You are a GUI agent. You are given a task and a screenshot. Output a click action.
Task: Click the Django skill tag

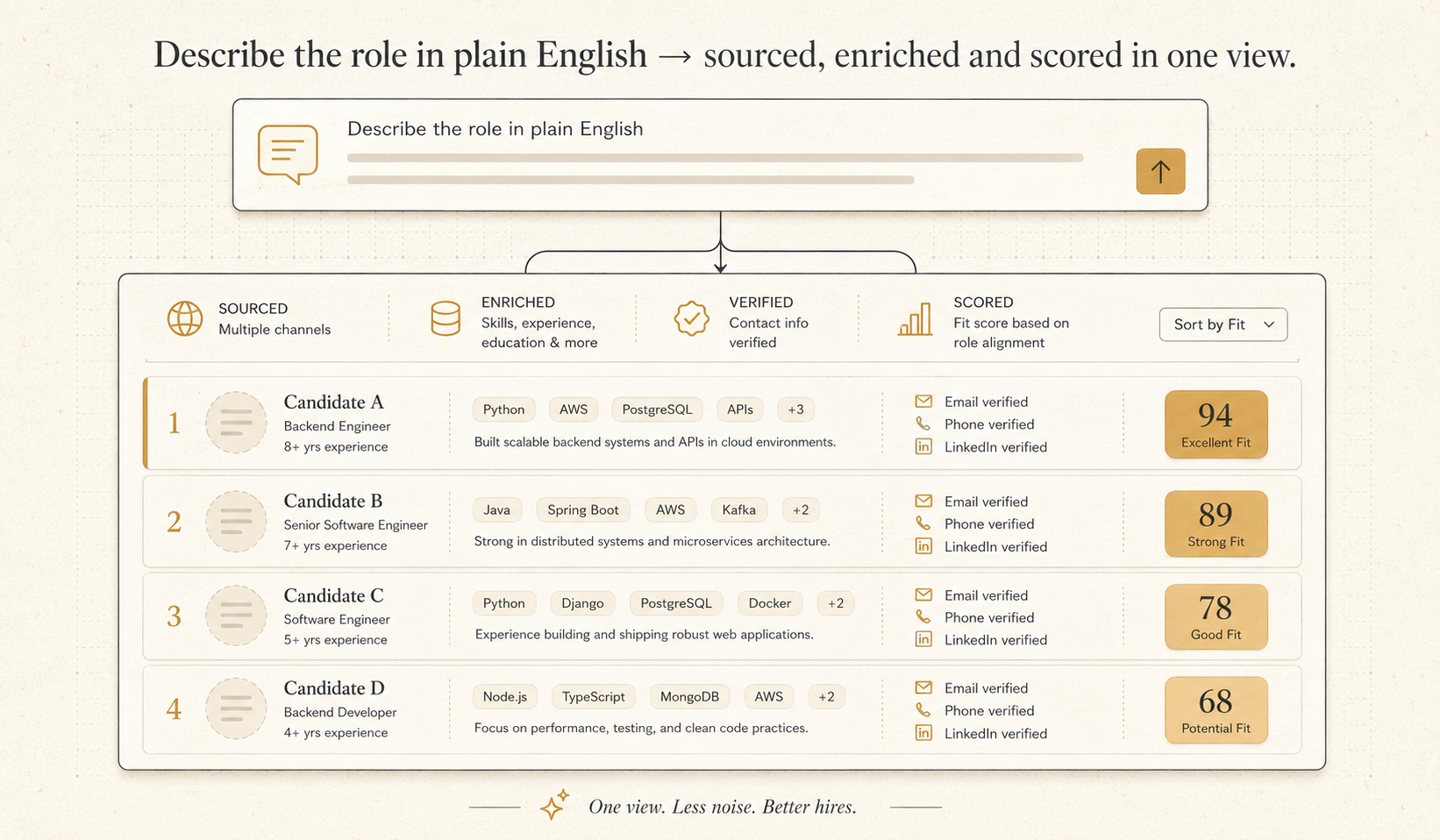(x=582, y=603)
